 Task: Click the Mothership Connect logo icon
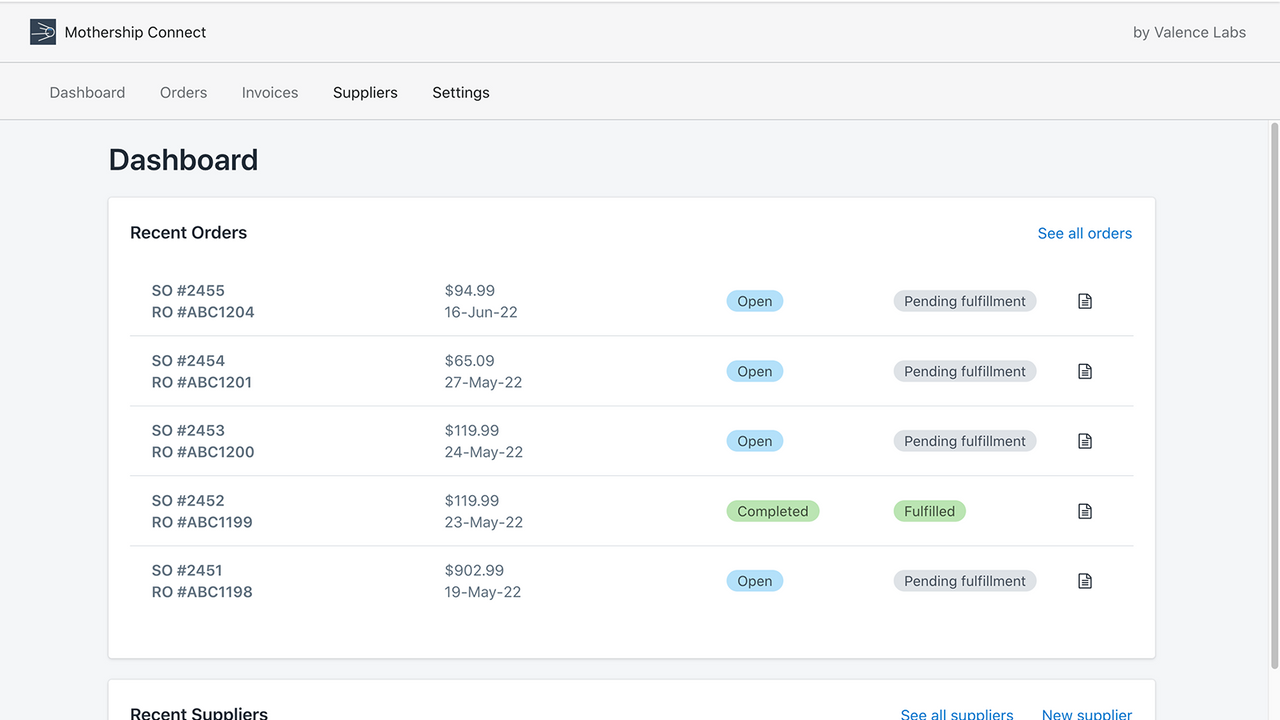point(43,32)
